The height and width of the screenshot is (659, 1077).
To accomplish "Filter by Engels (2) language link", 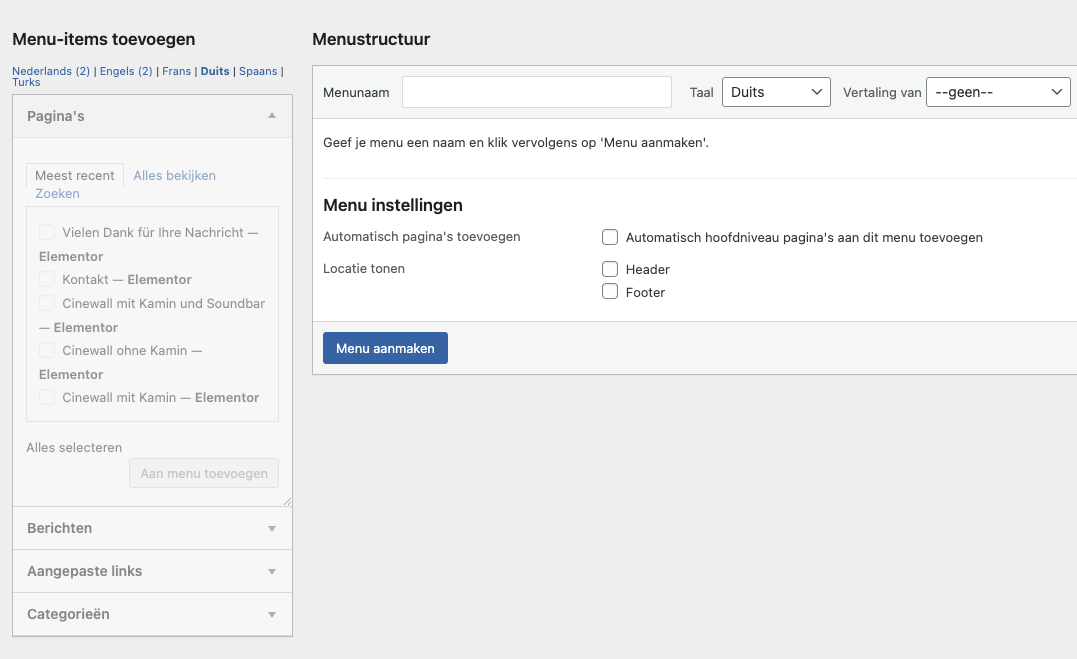I will pyautogui.click(x=126, y=72).
